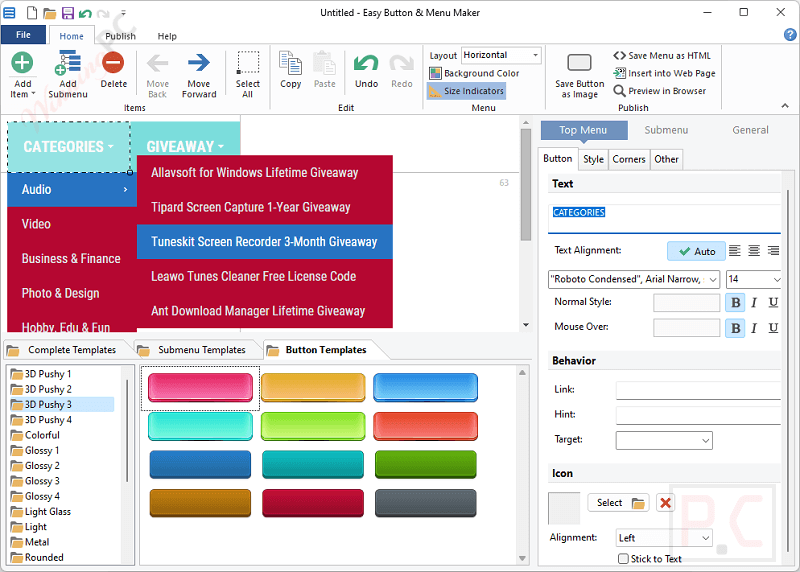The width and height of the screenshot is (800, 572).
Task: Toggle italic for Mouse Over
Action: coord(754,328)
